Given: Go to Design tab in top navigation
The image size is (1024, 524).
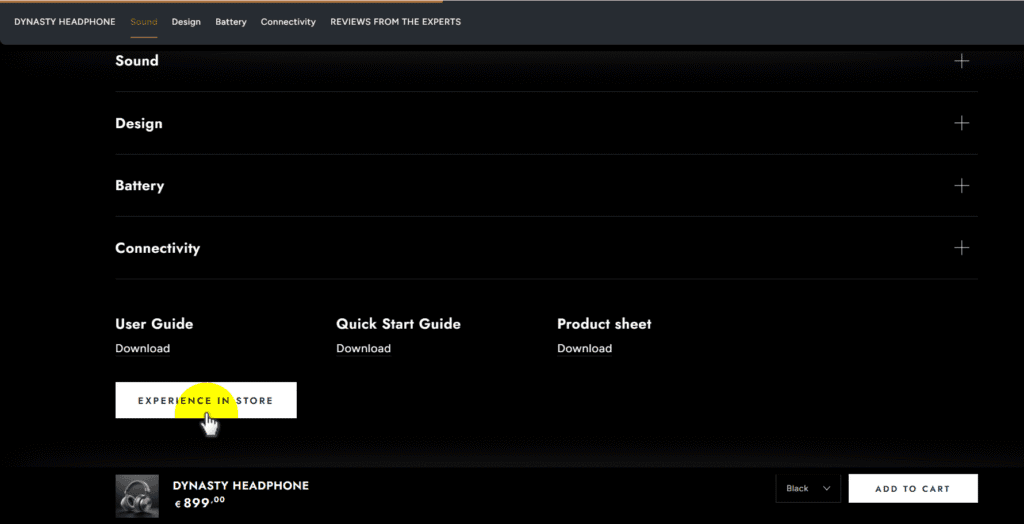Looking at the screenshot, I should tap(186, 22).
